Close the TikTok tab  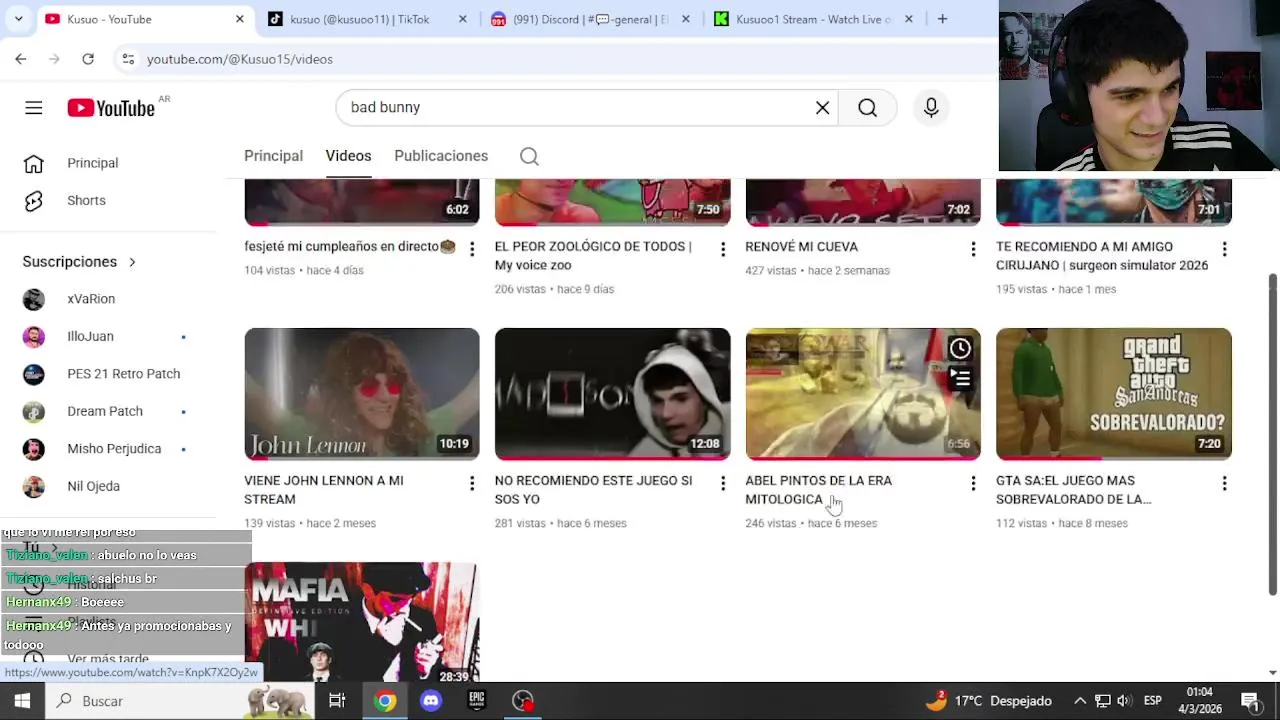[462, 19]
